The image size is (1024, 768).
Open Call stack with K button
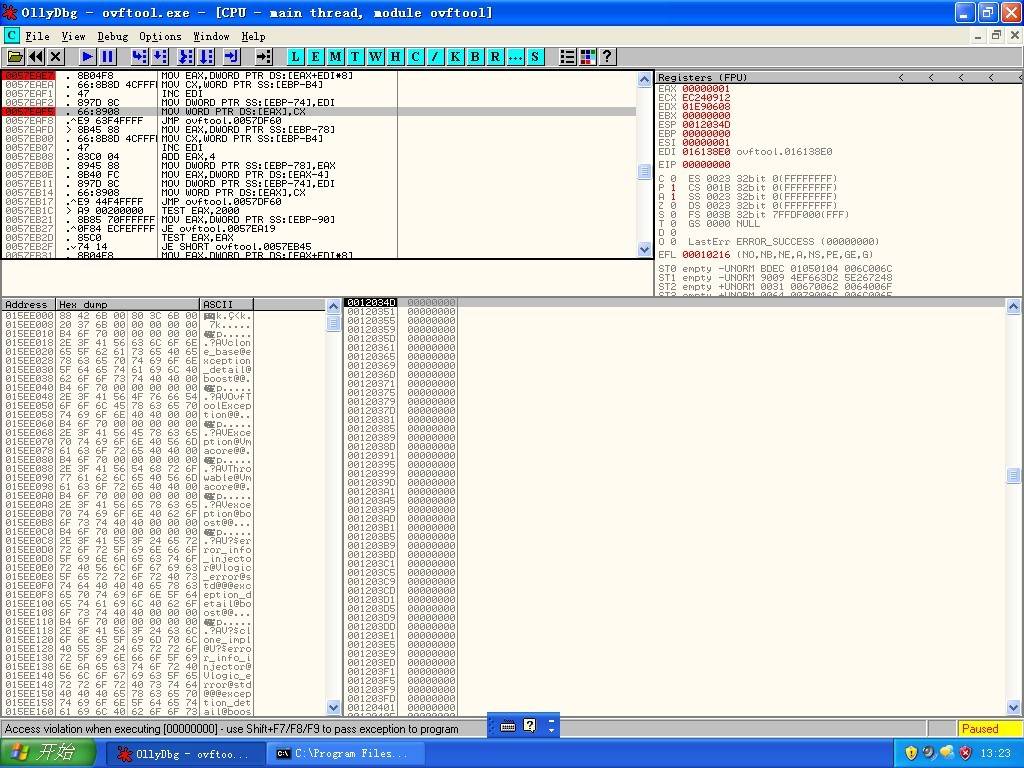pyautogui.click(x=455, y=57)
